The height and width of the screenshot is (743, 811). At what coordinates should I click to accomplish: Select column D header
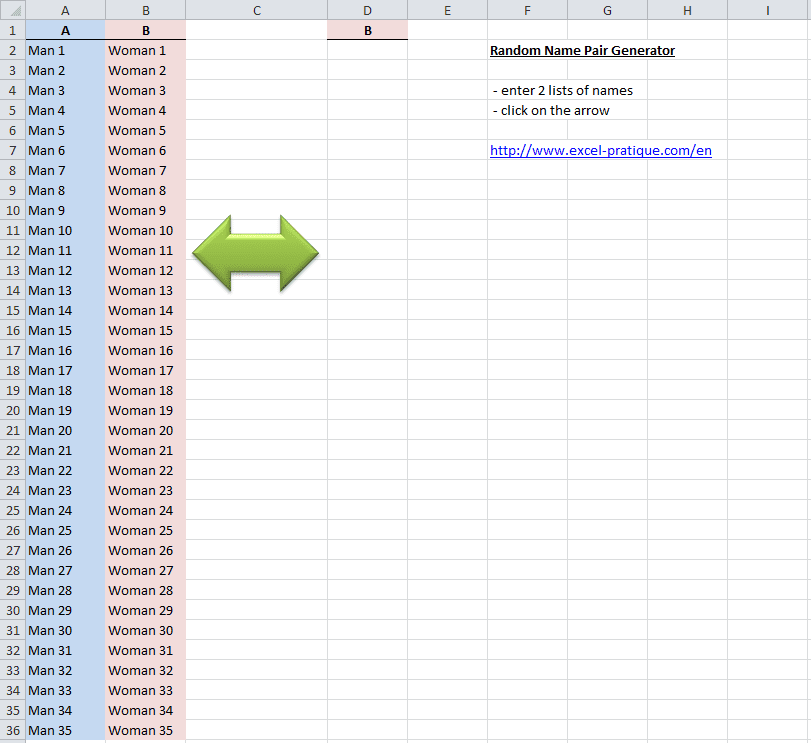367,10
